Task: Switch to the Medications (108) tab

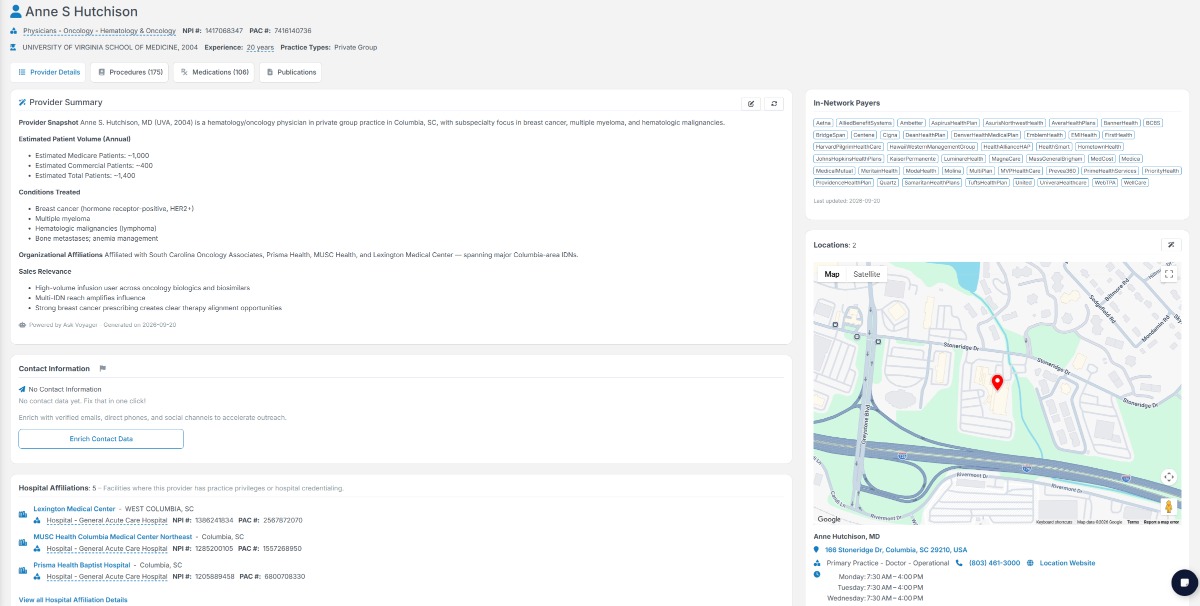Action: pos(215,72)
